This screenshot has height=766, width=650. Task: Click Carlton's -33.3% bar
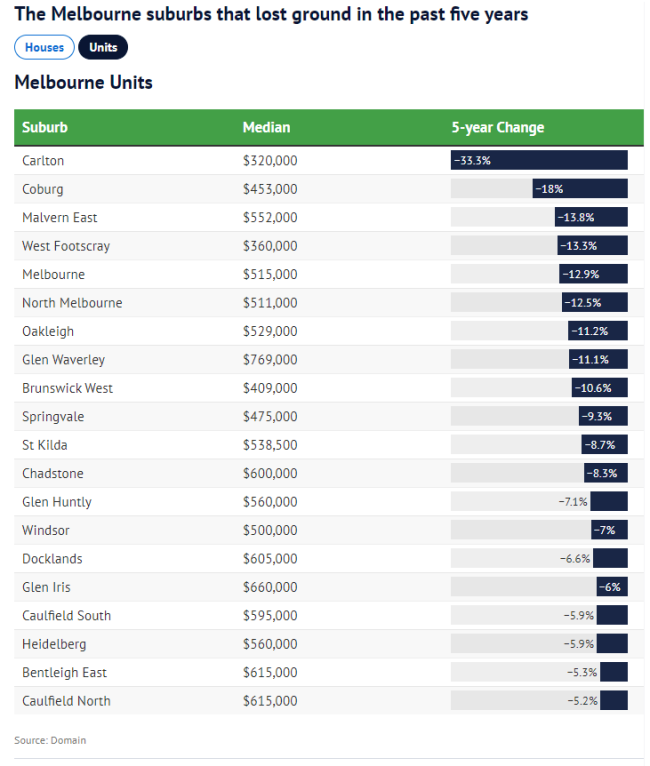pos(539,160)
